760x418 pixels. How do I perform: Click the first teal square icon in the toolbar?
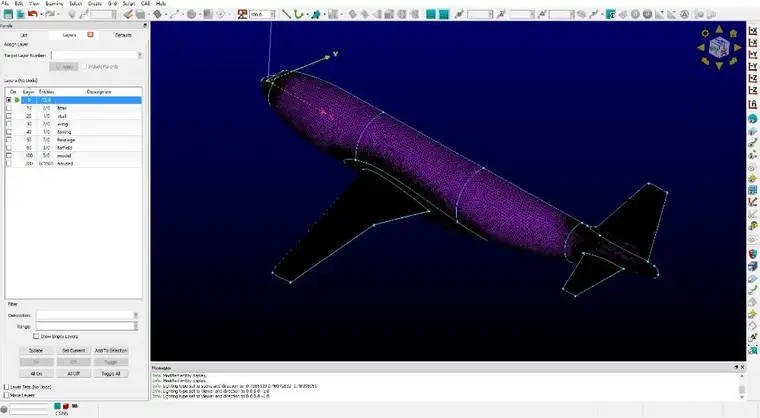tap(430, 14)
